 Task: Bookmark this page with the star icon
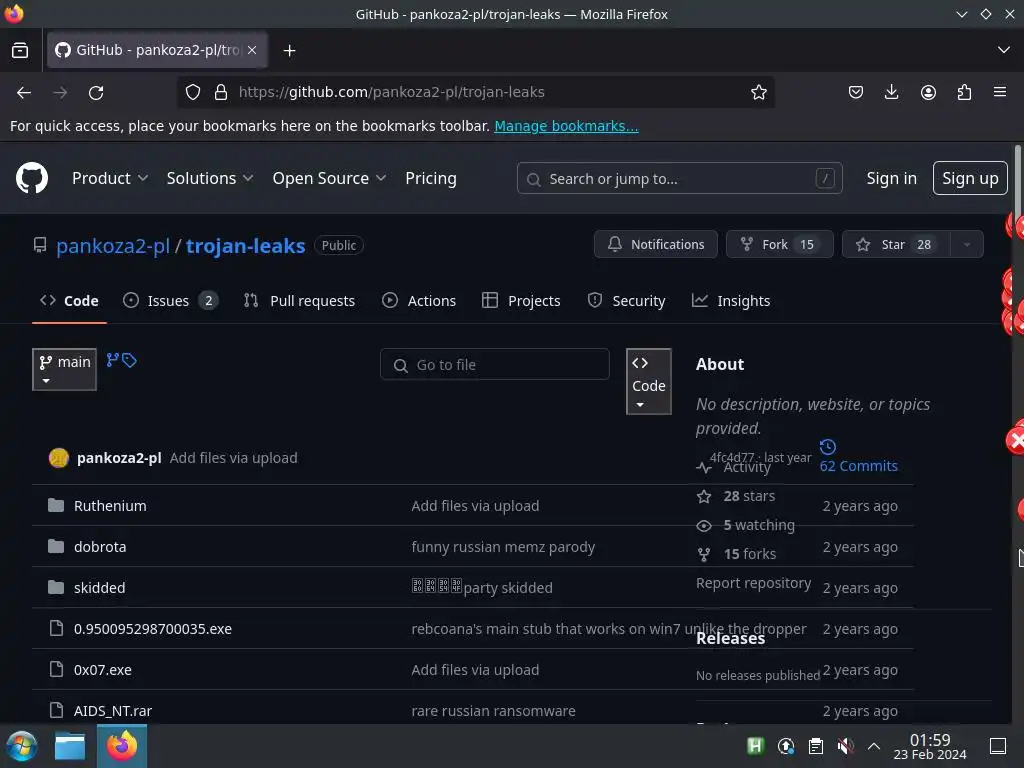(758, 92)
